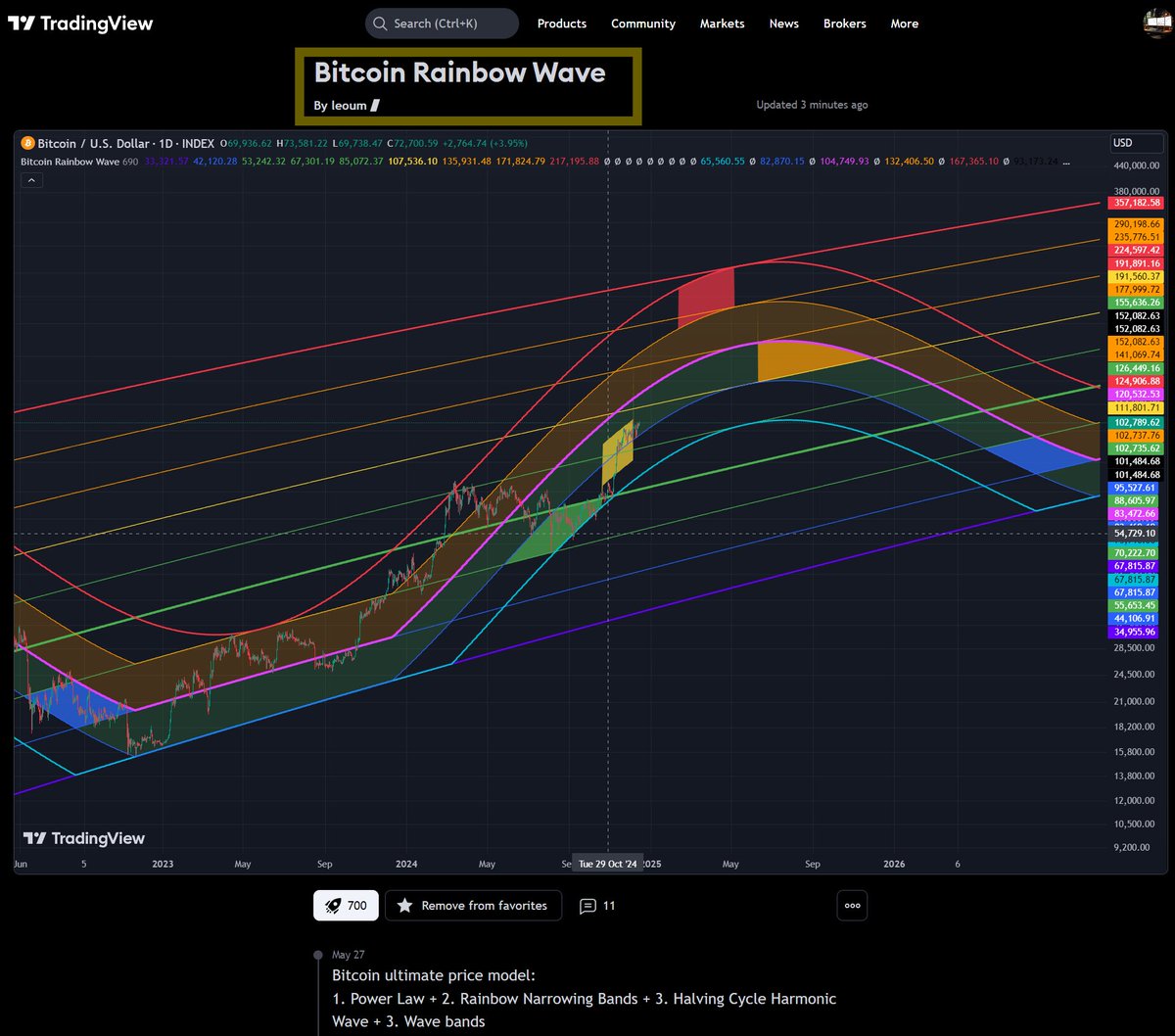
Task: Click the badge icon next to leoum
Action: 375,105
